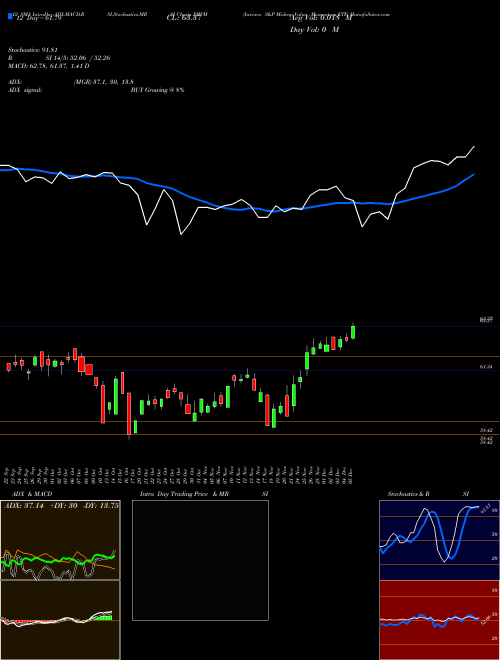Click the 'ADX & MACD' panel title
Screen dimensions: 500x660
(x=32, y=494)
